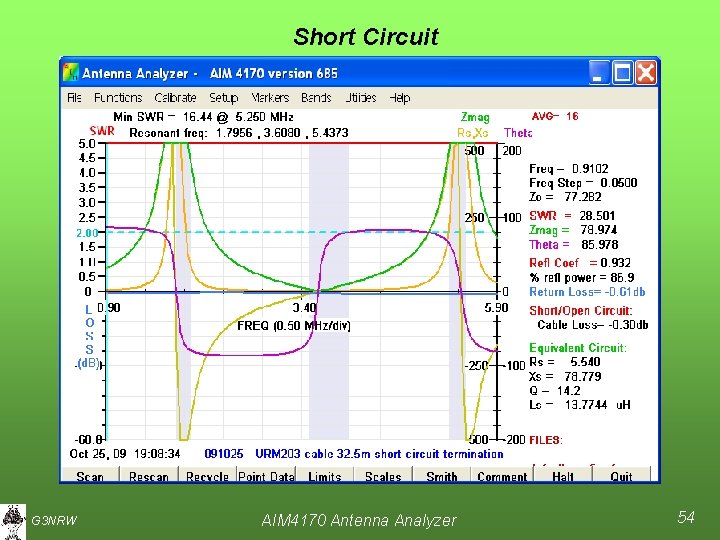Click the Zmag legend label
Viewport: 720px width, 540px height.
click(x=475, y=118)
